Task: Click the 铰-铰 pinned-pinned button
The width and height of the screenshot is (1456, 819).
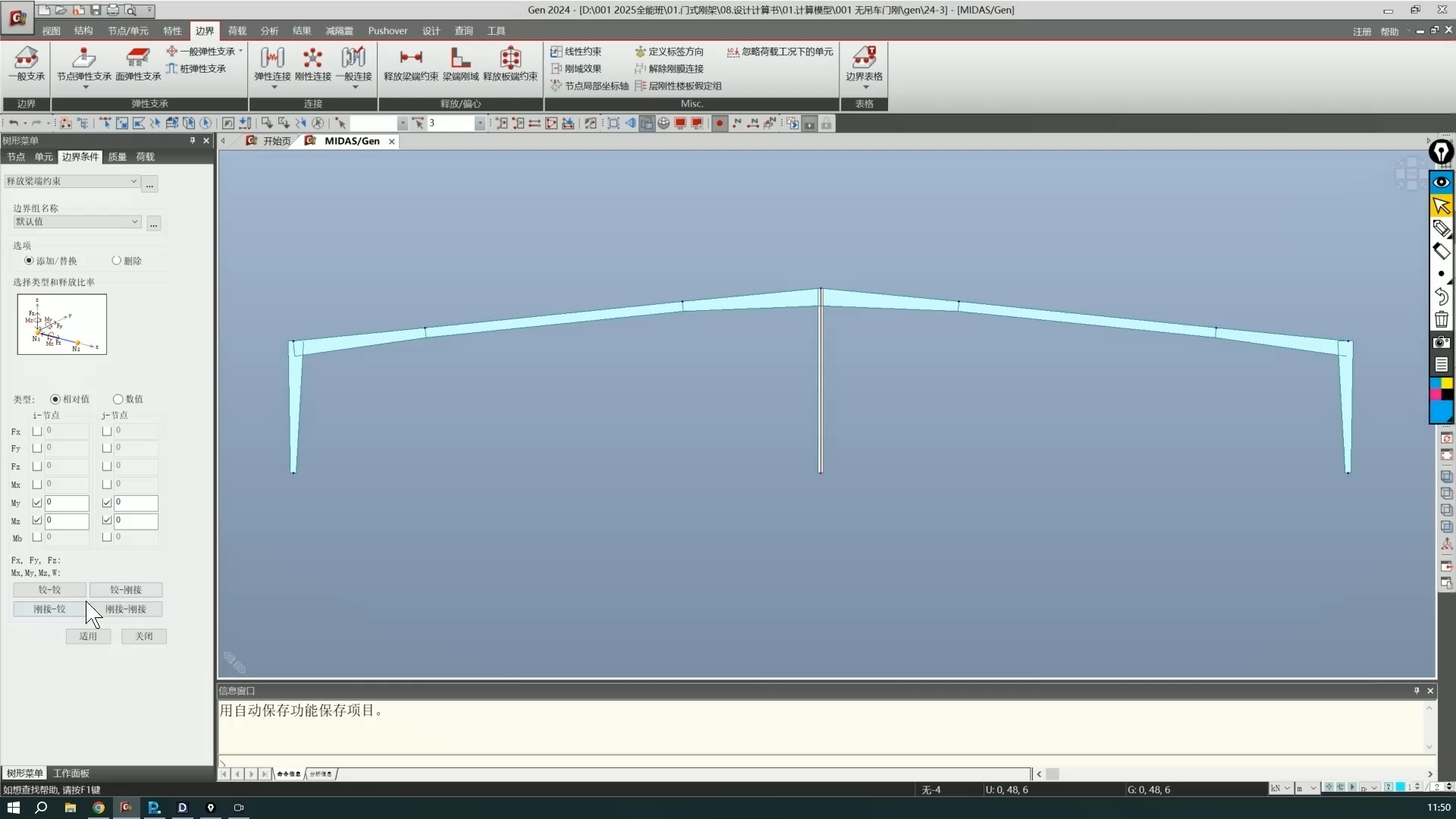Action: point(49,589)
